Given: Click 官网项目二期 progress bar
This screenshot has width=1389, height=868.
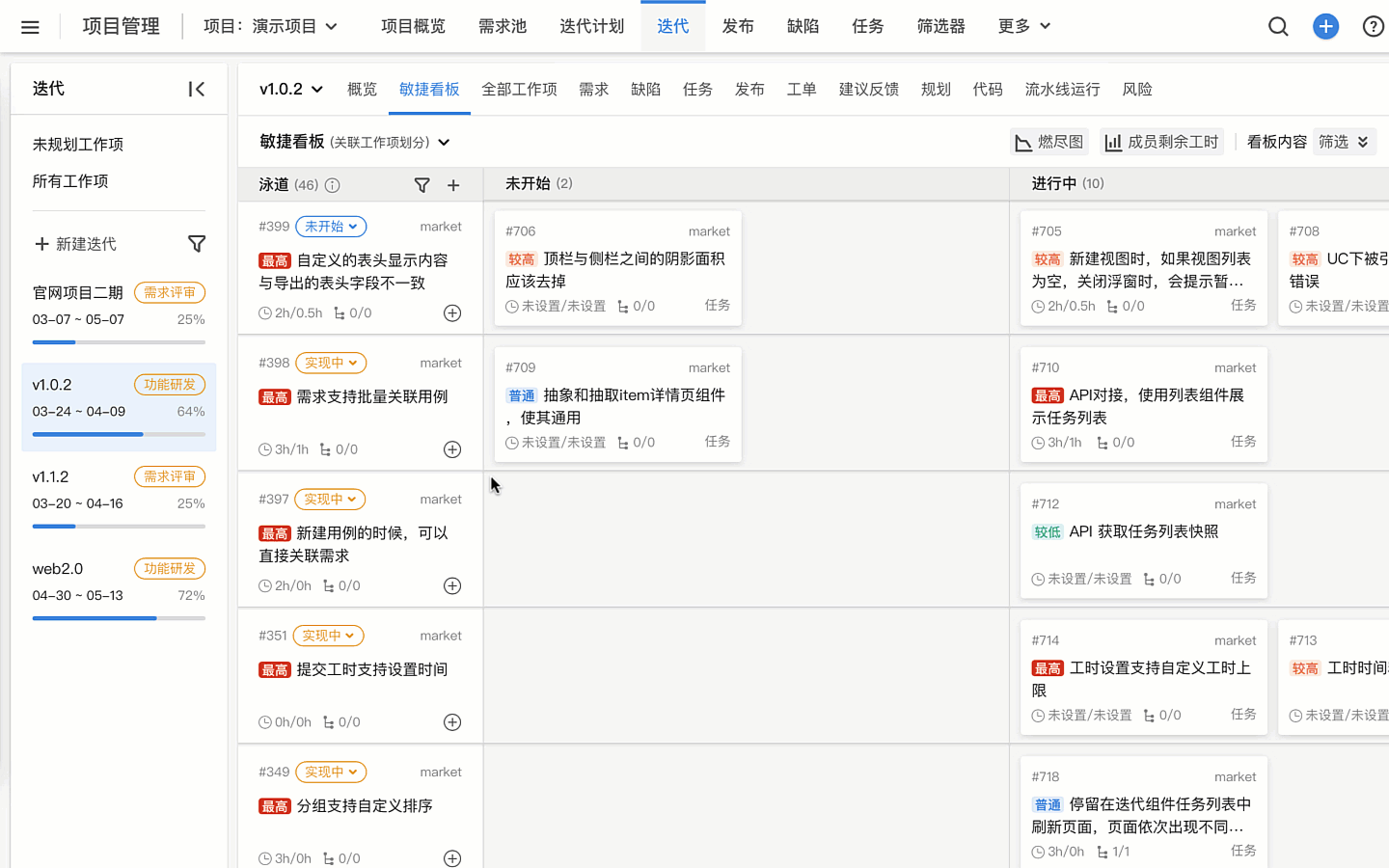Looking at the screenshot, I should [x=119, y=341].
